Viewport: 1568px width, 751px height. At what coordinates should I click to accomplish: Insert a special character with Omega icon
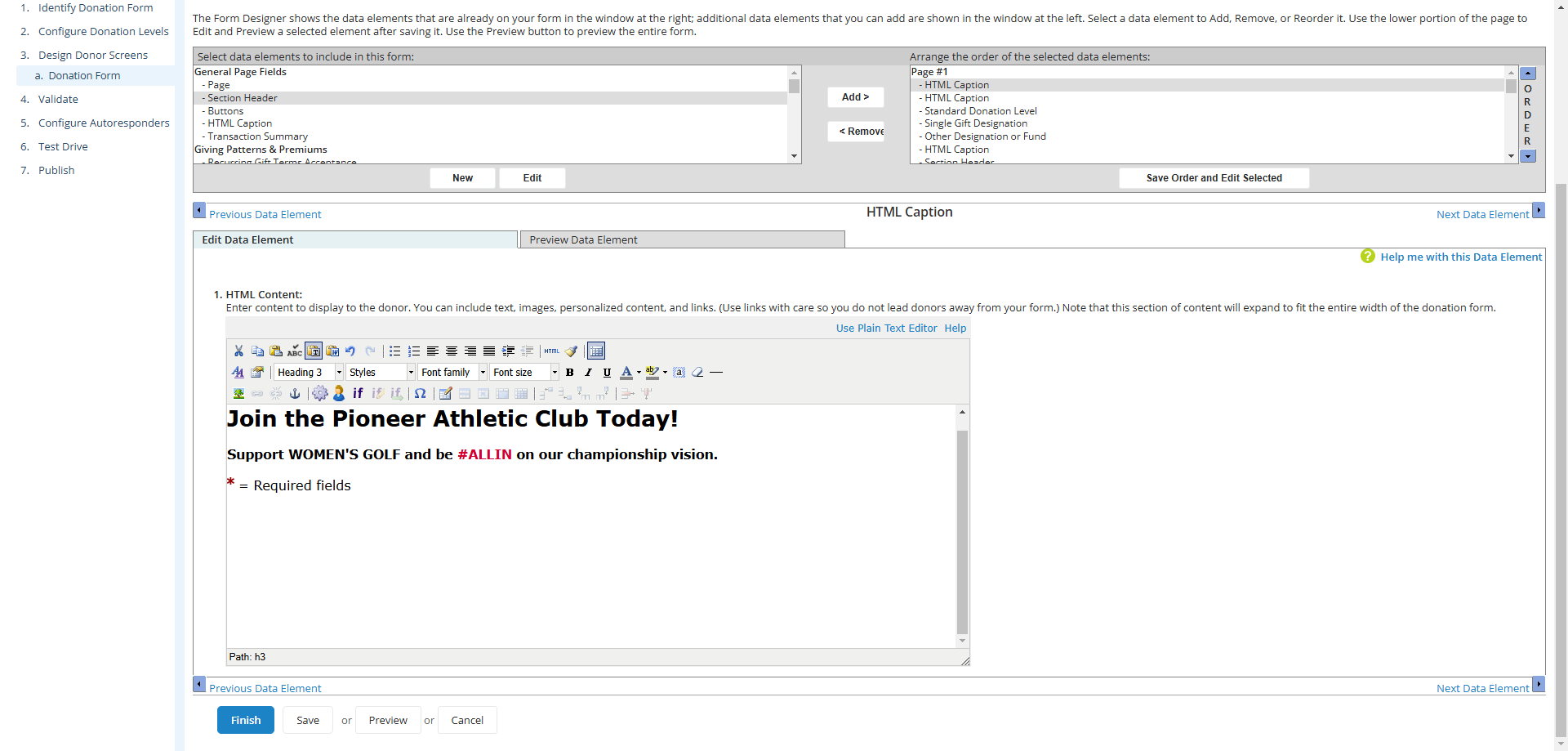point(420,393)
